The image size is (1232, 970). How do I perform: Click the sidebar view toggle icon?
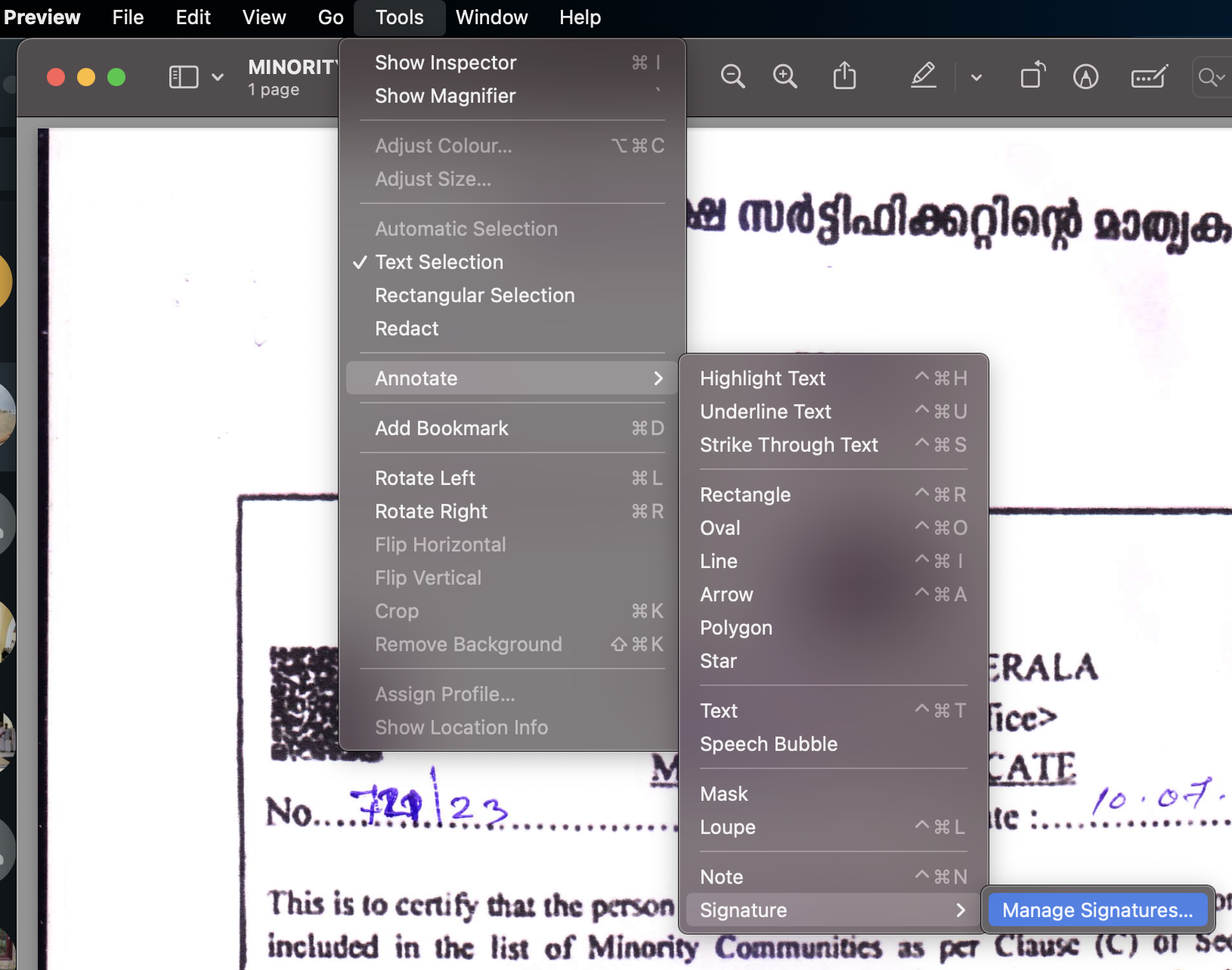point(184,77)
